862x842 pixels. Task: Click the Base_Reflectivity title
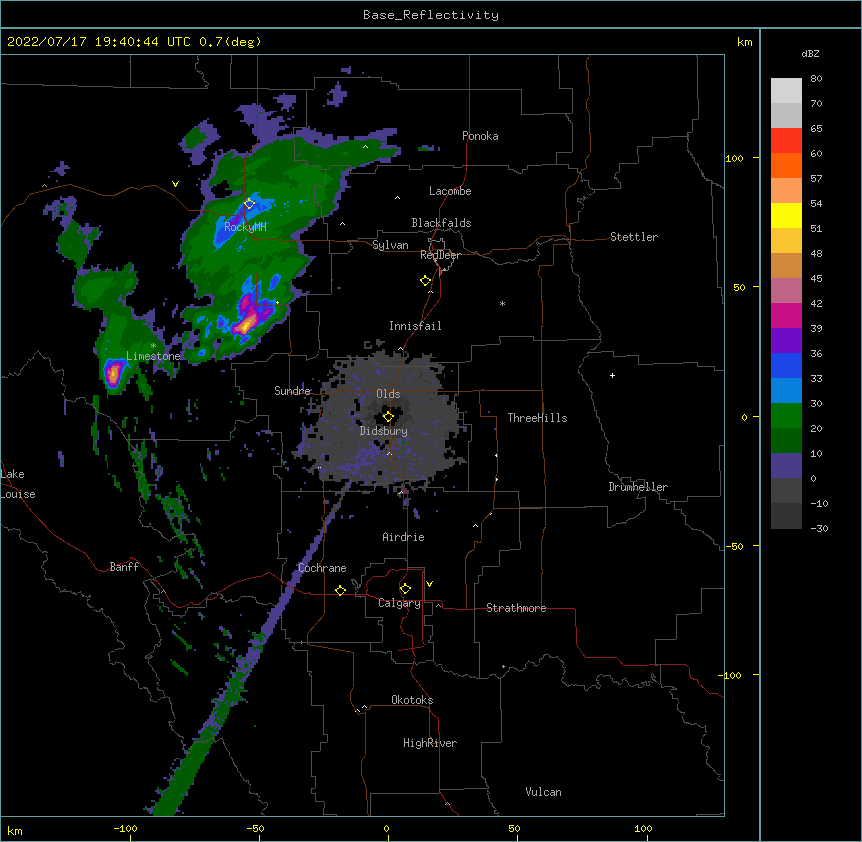pyautogui.click(x=431, y=15)
